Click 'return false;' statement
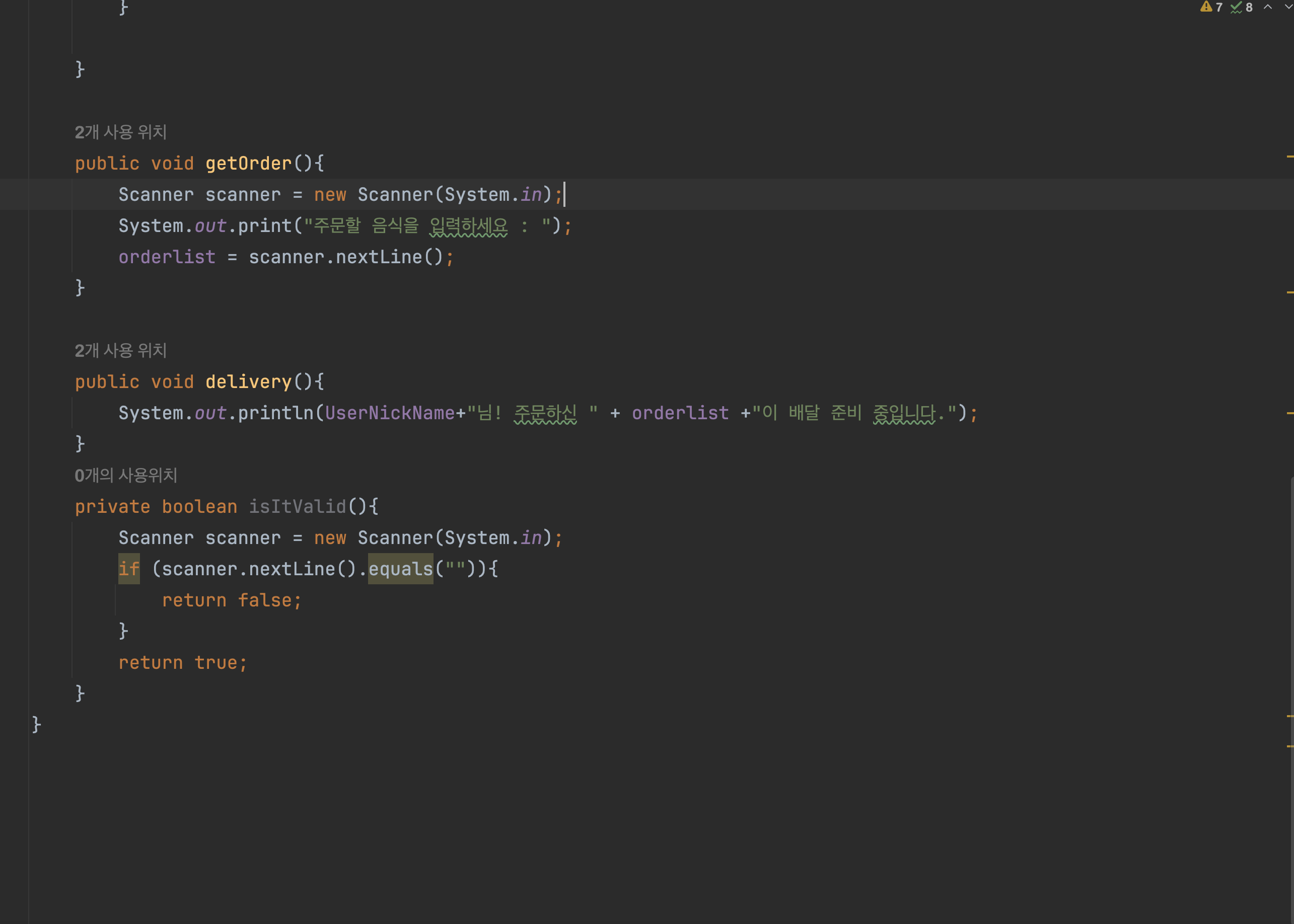The height and width of the screenshot is (924, 1294). pyautogui.click(x=232, y=600)
